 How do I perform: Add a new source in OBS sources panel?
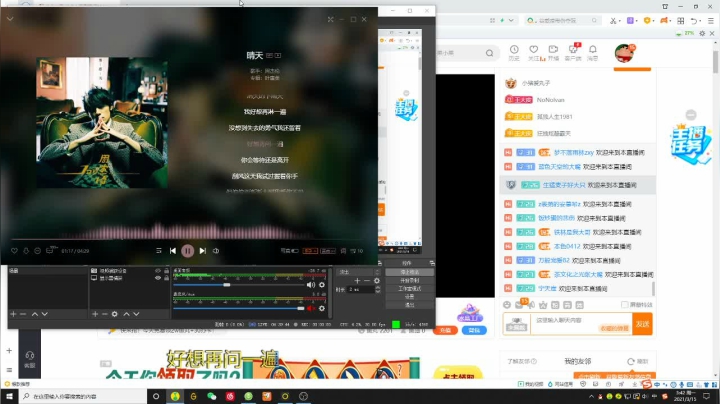pyautogui.click(x=95, y=314)
